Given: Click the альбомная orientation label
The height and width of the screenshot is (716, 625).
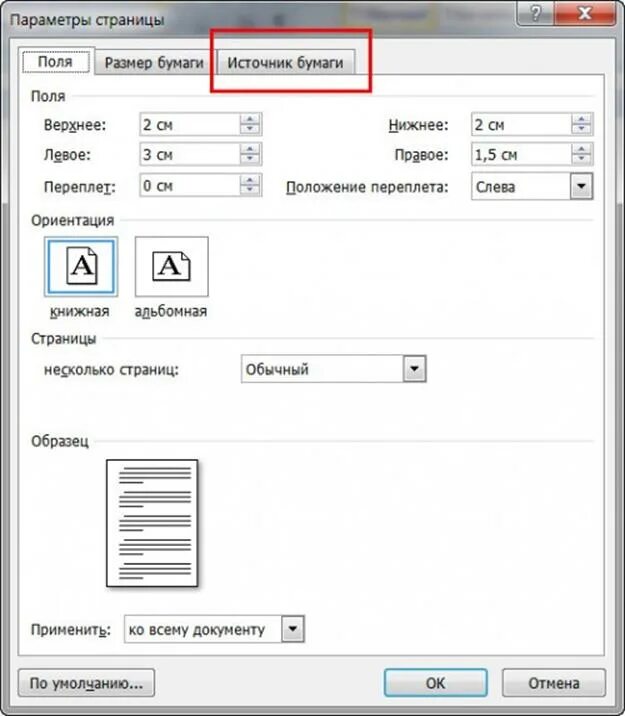Looking at the screenshot, I should pyautogui.click(x=171, y=311).
